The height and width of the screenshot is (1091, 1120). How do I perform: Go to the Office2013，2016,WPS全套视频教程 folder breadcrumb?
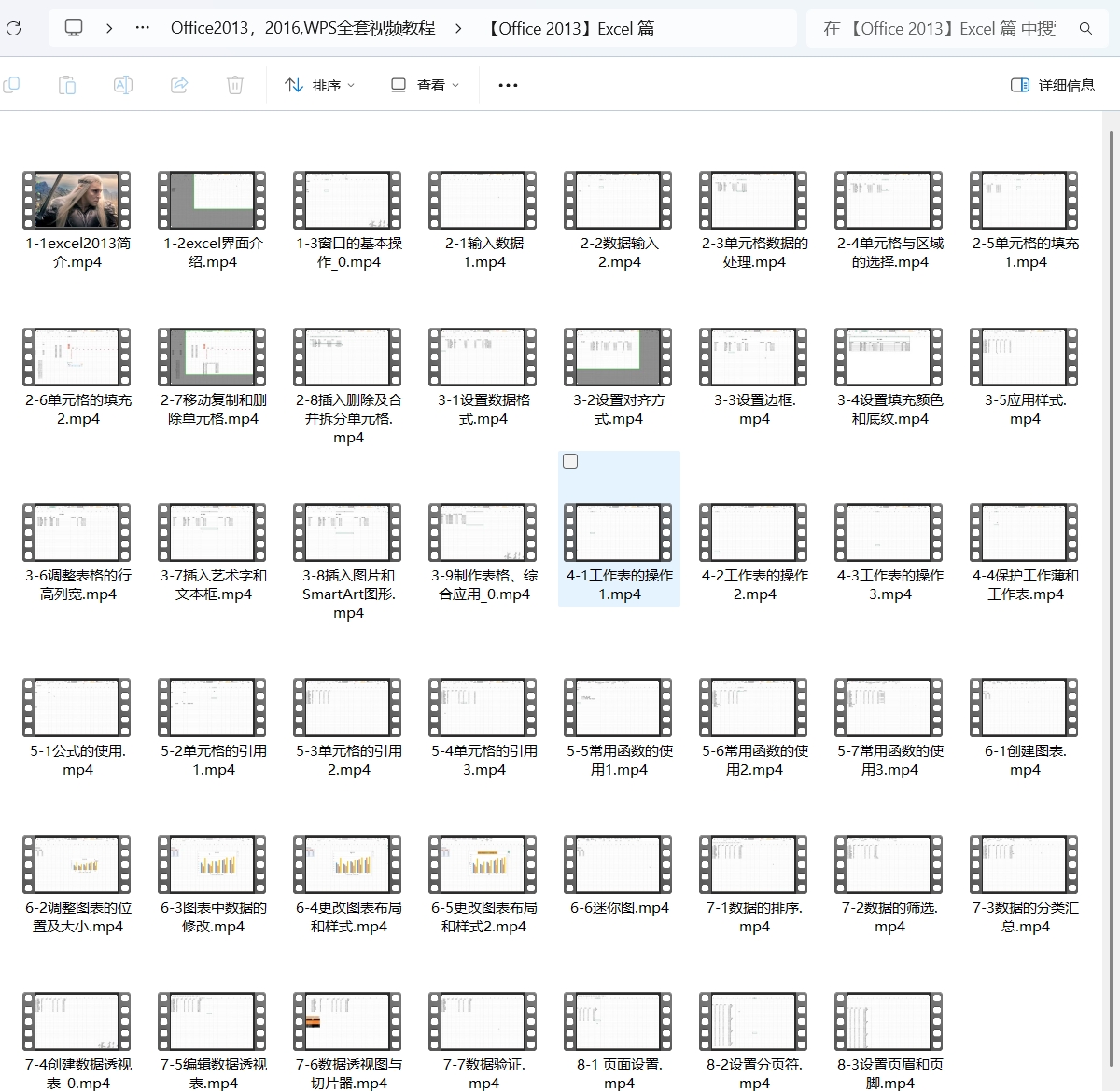303,28
